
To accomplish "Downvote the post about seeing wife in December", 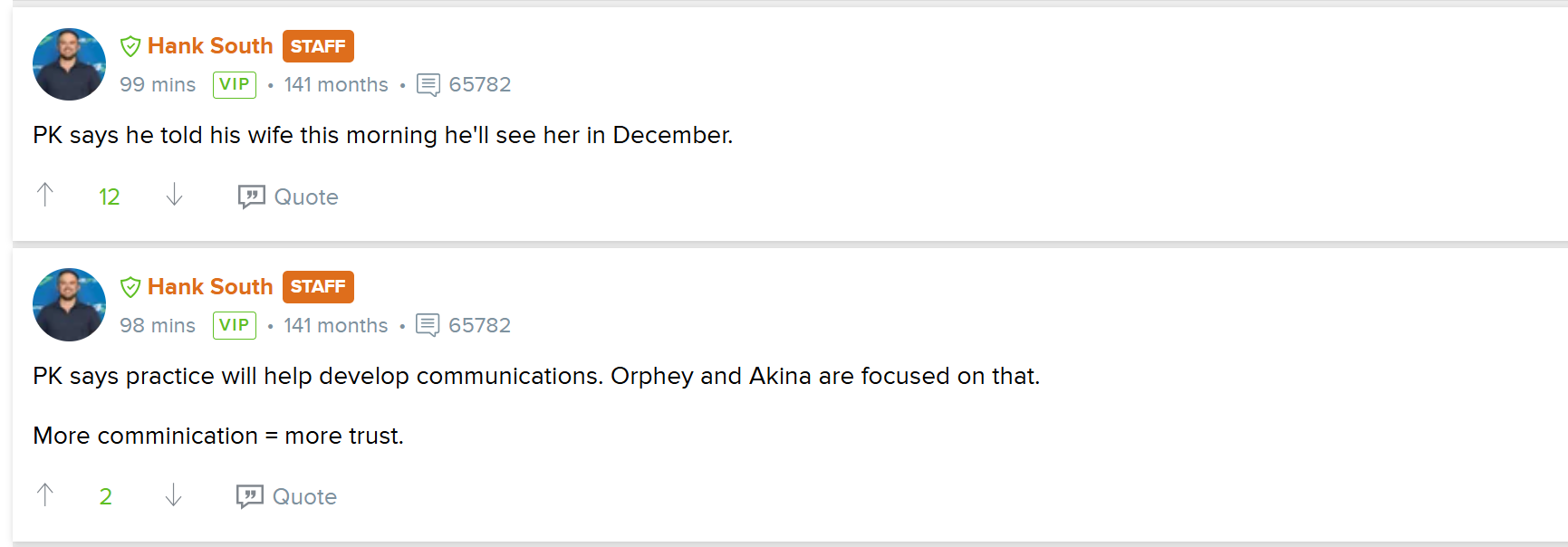I will point(174,195).
